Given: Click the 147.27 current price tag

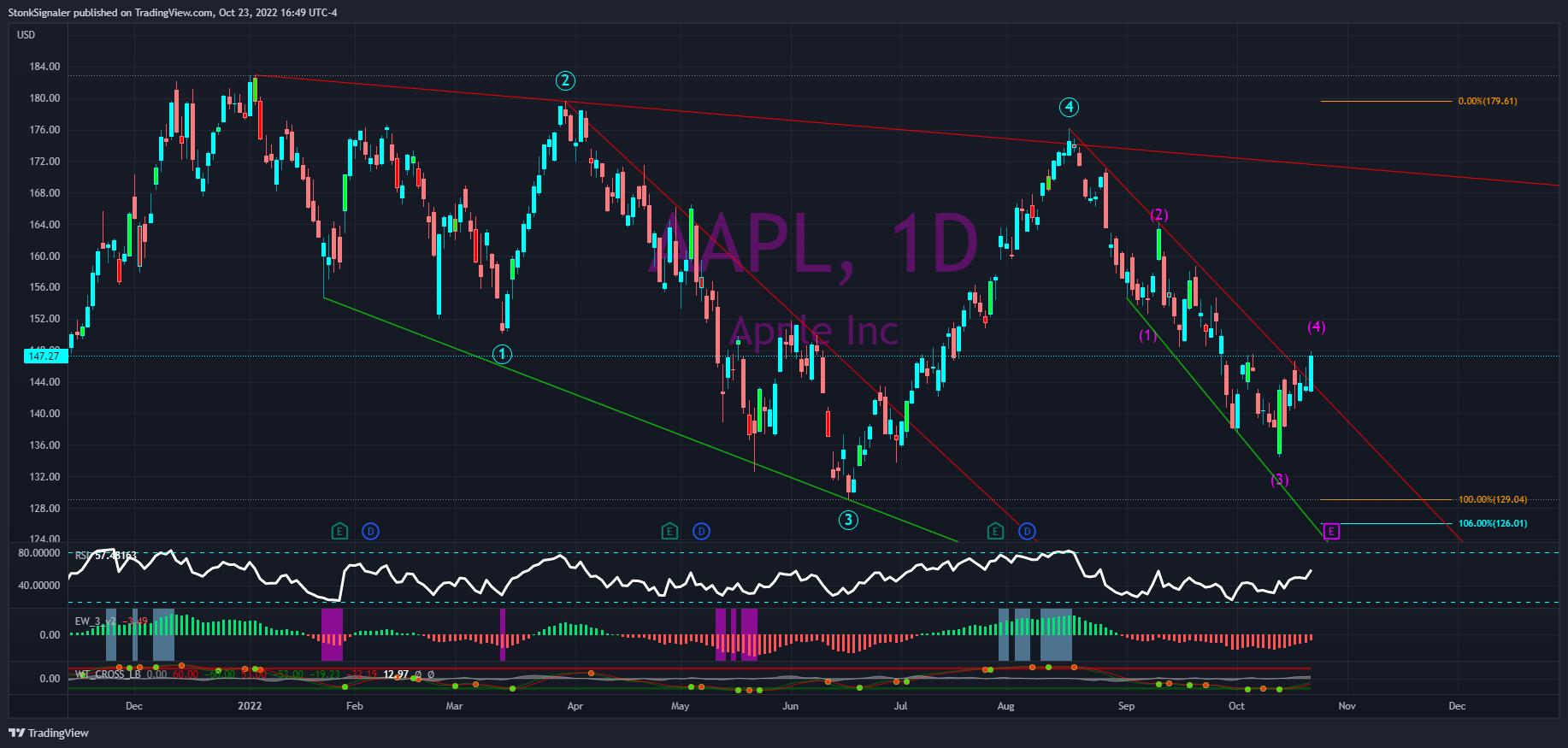Looking at the screenshot, I should (x=44, y=356).
